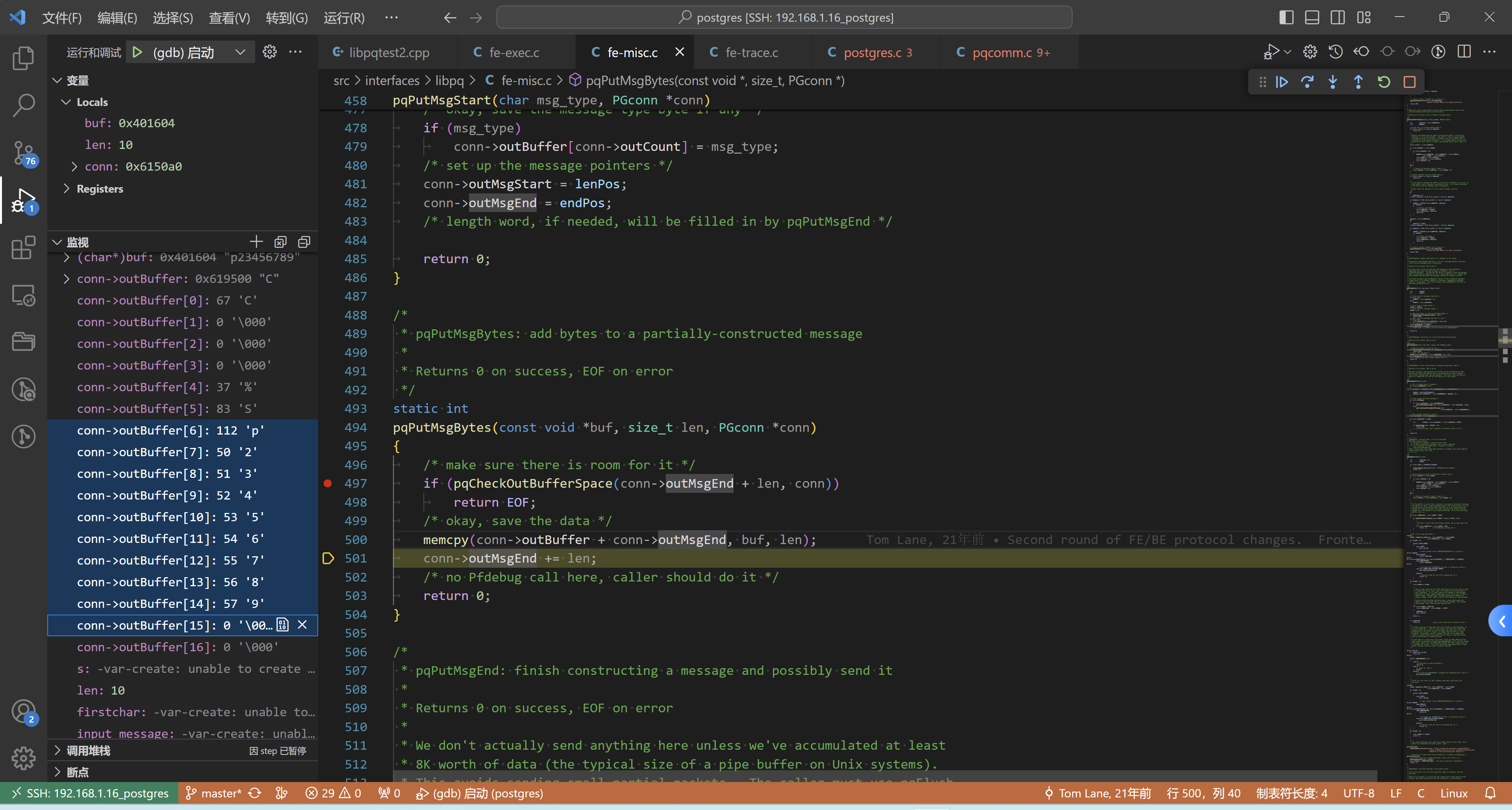Expand the conn: 0x6150a0 variable
The height and width of the screenshot is (810, 1512).
click(x=74, y=167)
